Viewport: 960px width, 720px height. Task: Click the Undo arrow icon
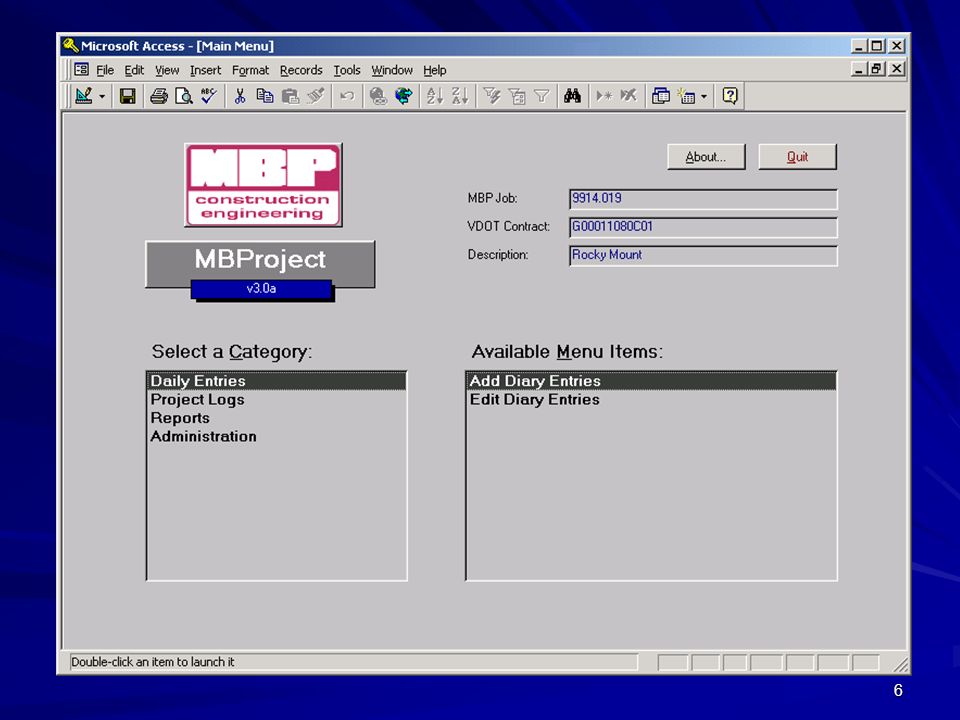(x=347, y=96)
